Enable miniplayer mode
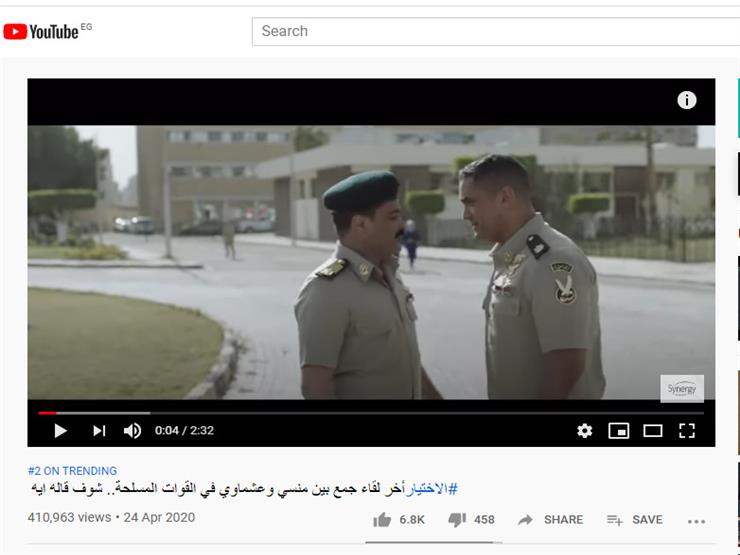740x555 pixels. [619, 430]
